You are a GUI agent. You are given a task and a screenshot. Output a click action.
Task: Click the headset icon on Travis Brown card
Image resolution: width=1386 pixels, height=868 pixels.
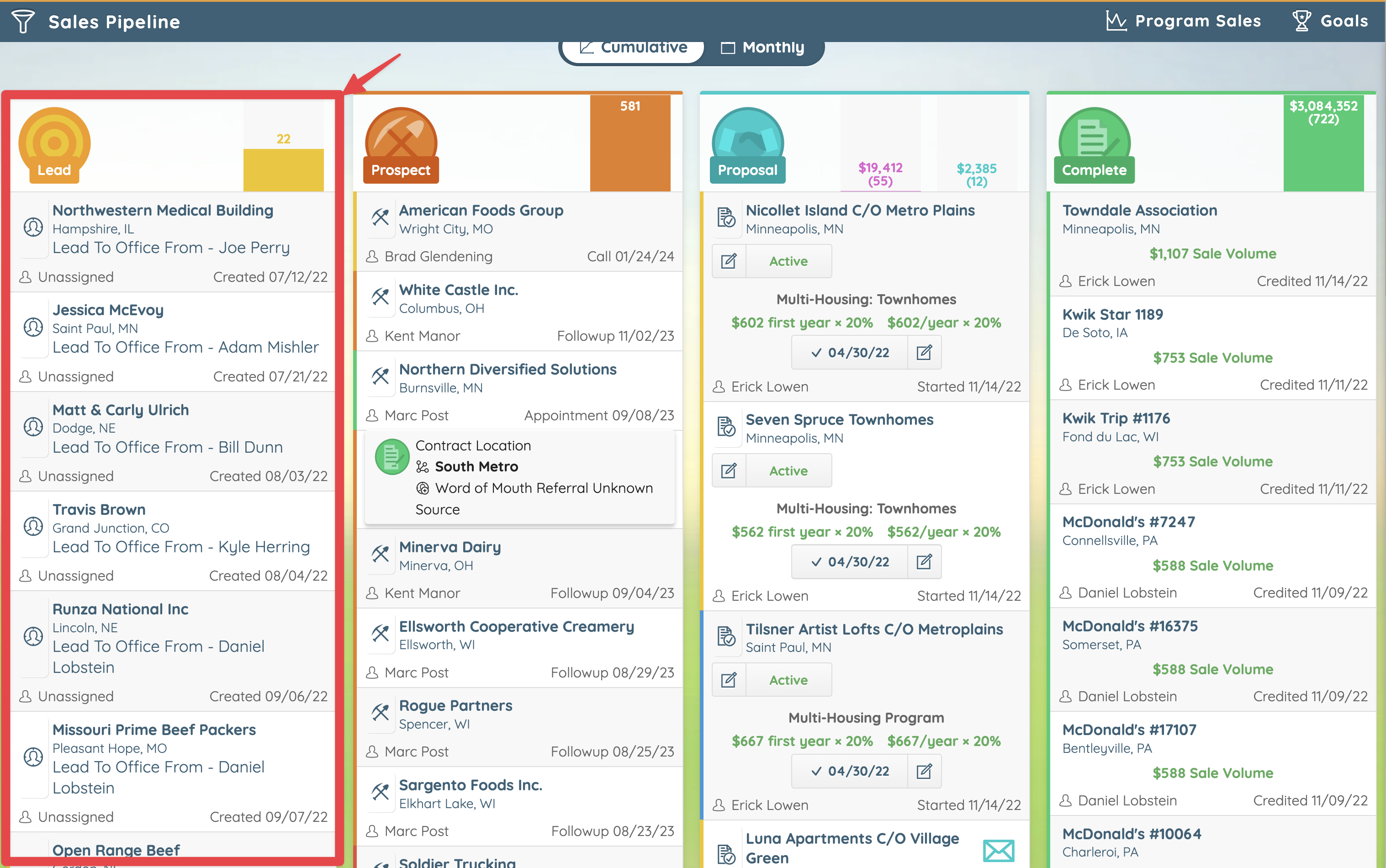click(x=33, y=526)
